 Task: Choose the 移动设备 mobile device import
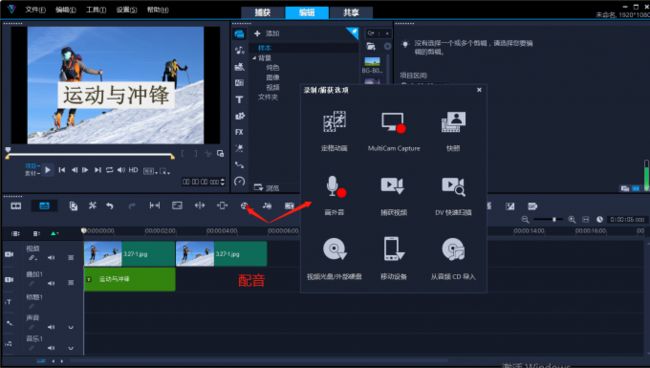coord(393,249)
